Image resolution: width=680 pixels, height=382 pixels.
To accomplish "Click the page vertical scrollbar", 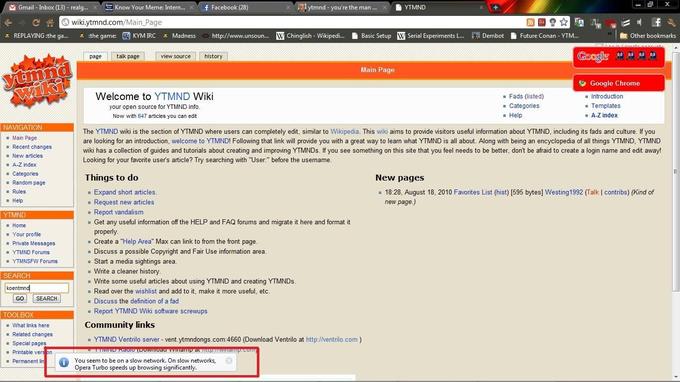I will (x=676, y=173).
